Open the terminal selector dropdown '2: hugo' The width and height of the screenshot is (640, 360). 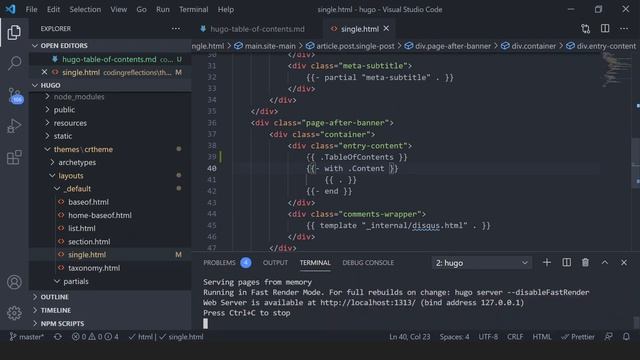coord(481,263)
